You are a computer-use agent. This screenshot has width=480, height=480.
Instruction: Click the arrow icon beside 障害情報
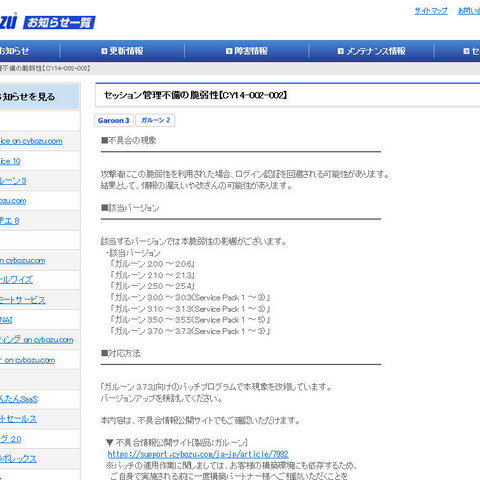coord(229,51)
